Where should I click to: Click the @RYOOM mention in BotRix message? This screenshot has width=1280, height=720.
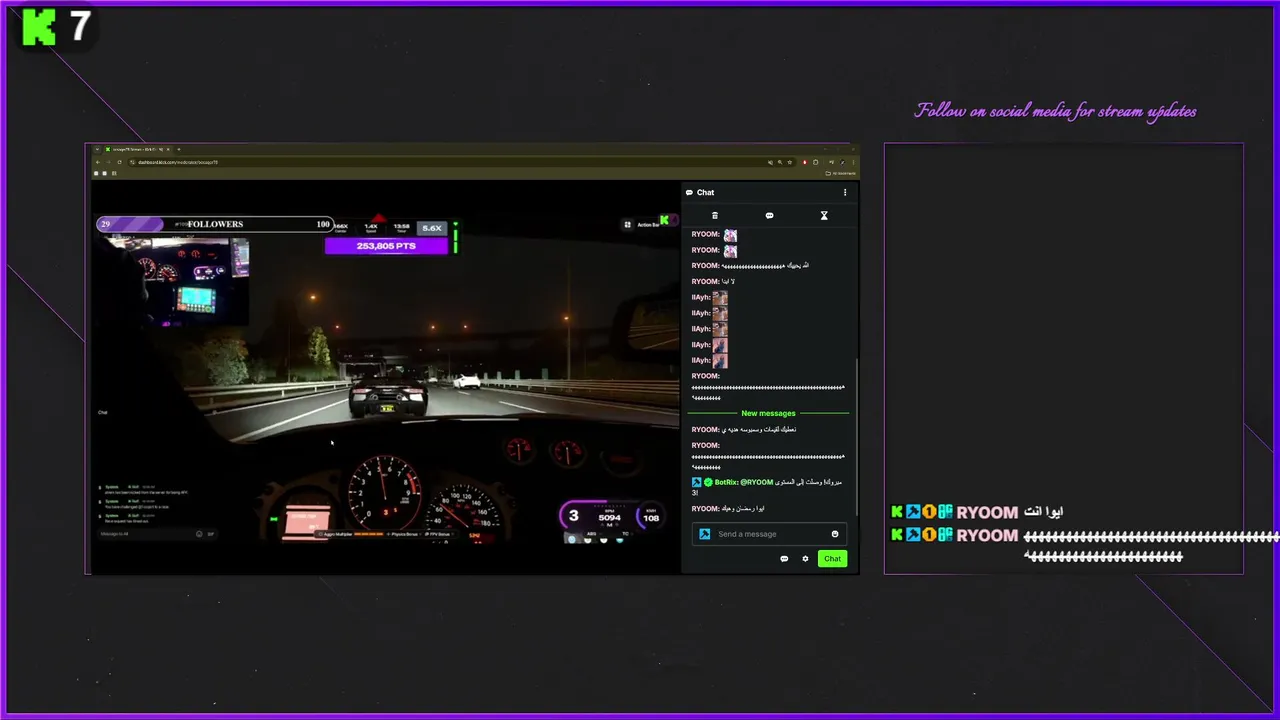coord(757,482)
